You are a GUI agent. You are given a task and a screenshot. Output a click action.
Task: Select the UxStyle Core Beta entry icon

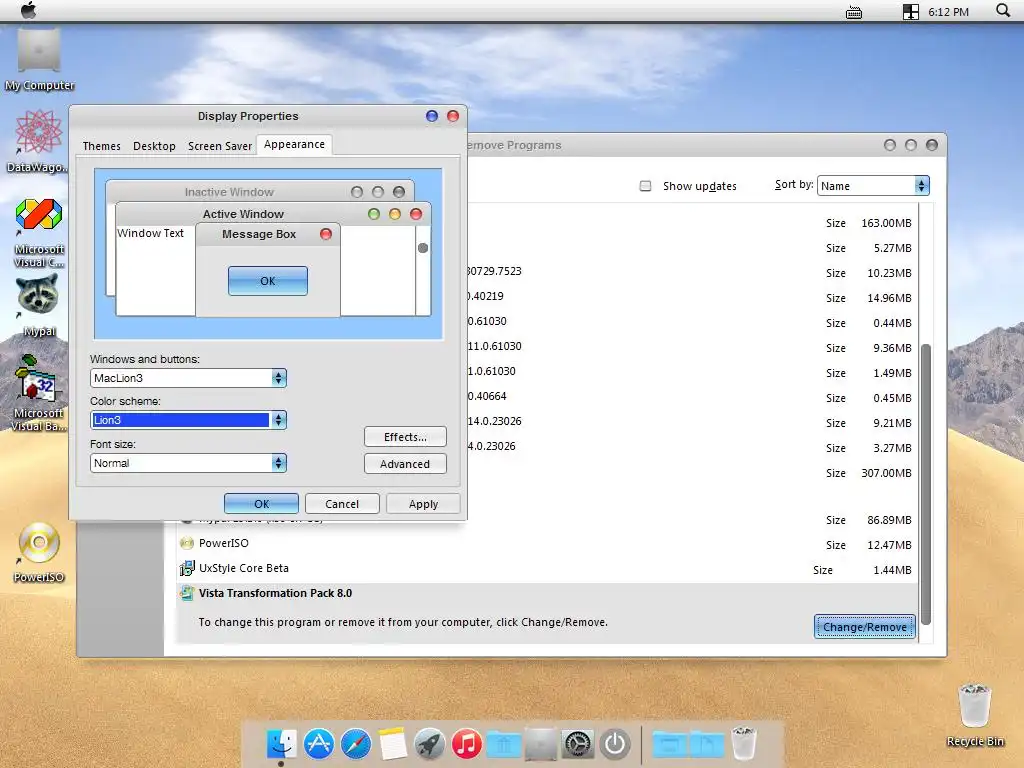pos(187,568)
